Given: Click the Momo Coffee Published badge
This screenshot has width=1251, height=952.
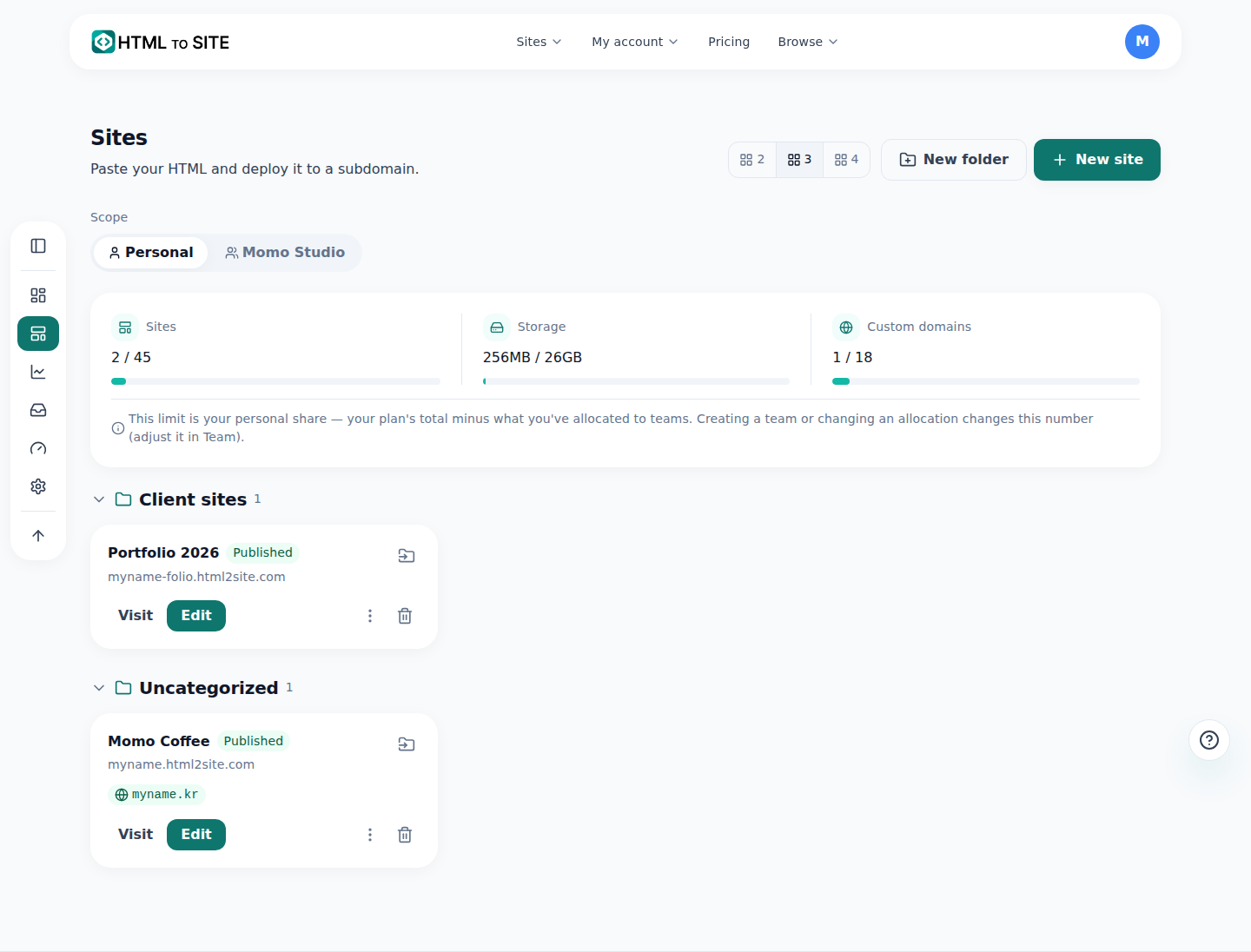Looking at the screenshot, I should click(x=254, y=741).
